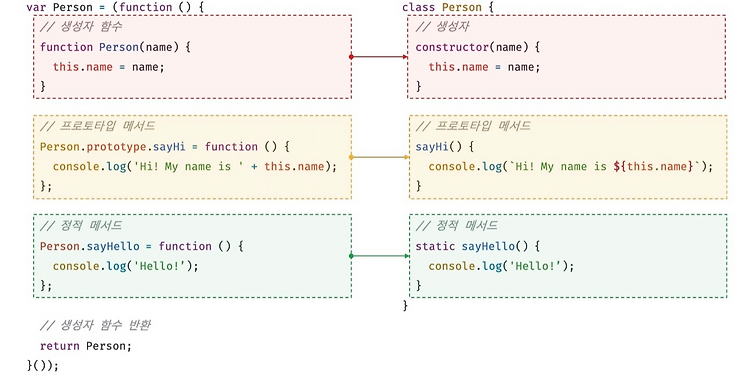The height and width of the screenshot is (379, 750).
Task: Click 'this.name = name;' under constructor(name)
Action: tap(484, 67)
